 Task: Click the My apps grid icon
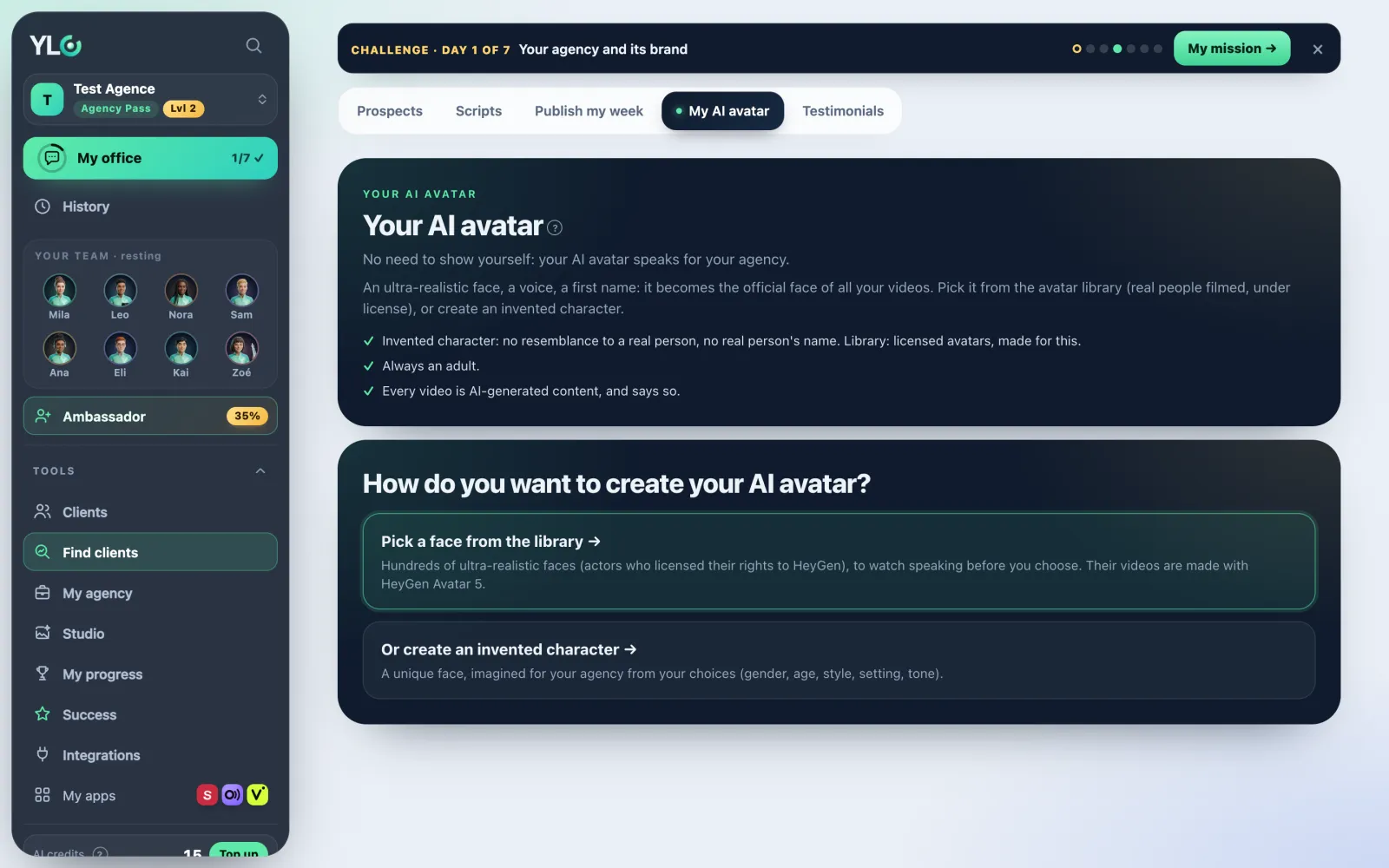[x=42, y=795]
